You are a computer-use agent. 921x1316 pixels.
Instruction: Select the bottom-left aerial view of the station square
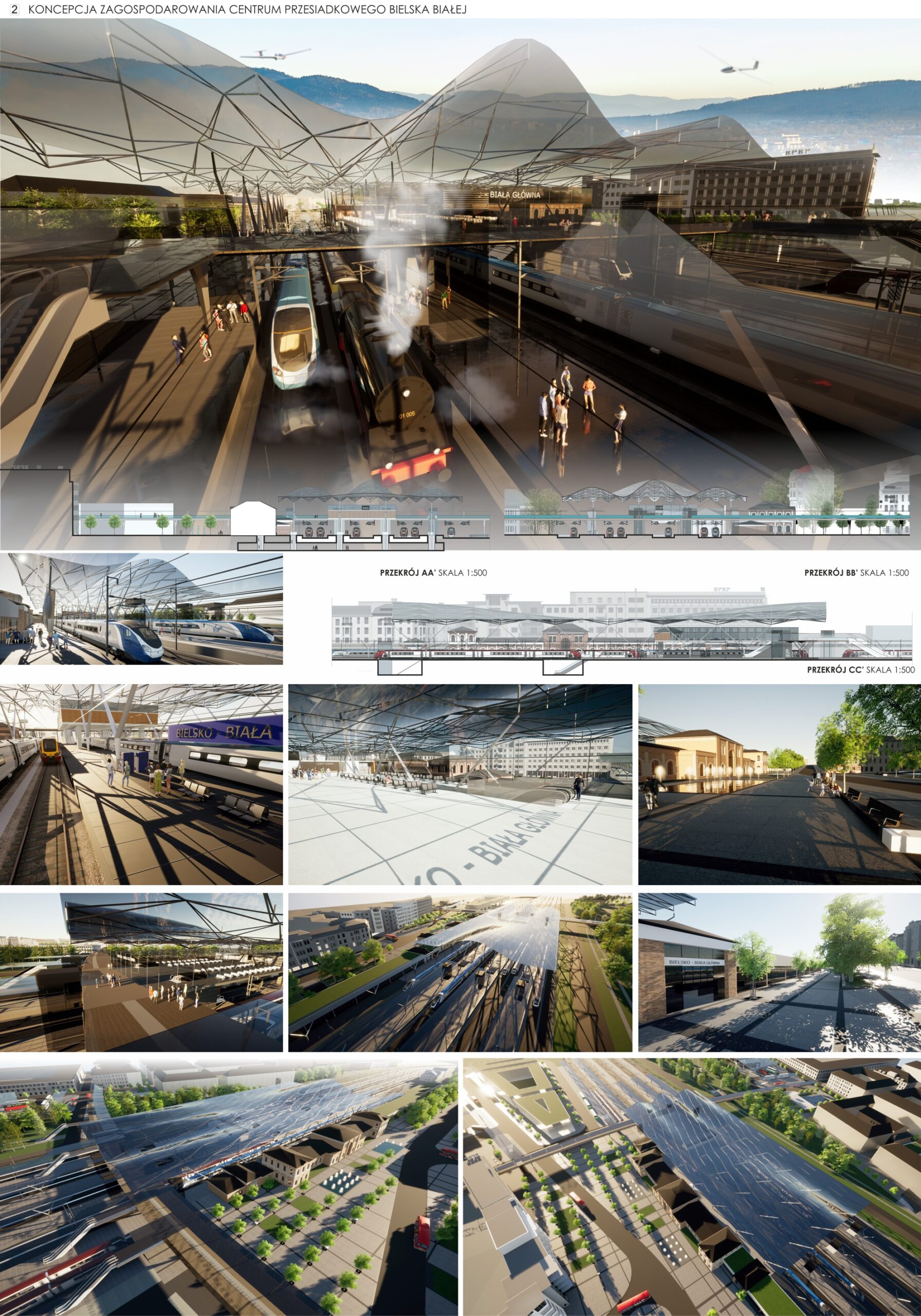tap(229, 1187)
